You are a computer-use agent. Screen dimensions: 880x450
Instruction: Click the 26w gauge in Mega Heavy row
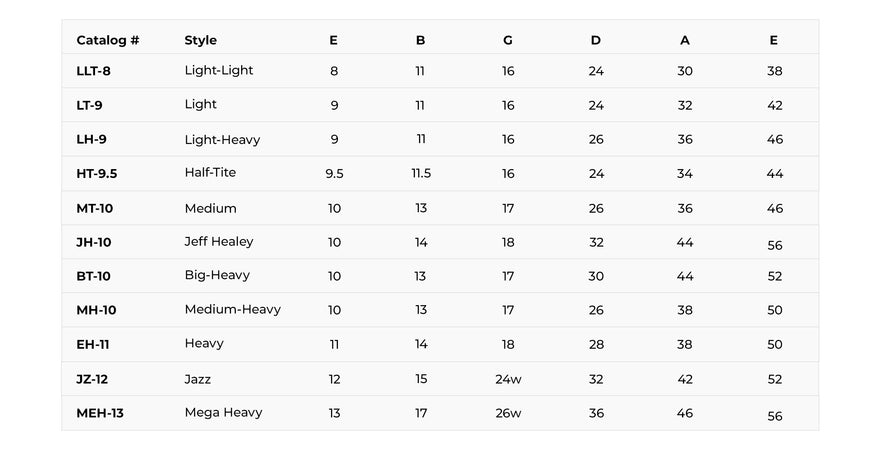coord(508,414)
